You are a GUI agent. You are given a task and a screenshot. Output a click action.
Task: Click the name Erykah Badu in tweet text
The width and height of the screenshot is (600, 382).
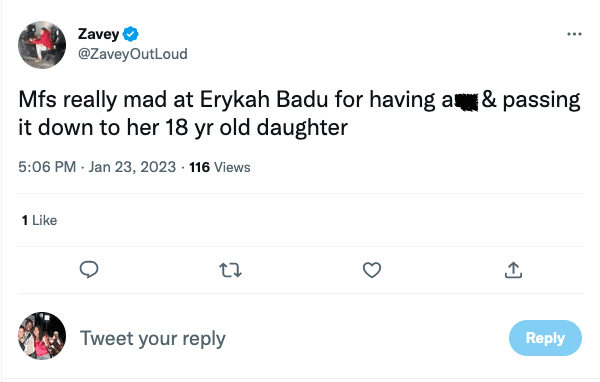tap(264, 100)
